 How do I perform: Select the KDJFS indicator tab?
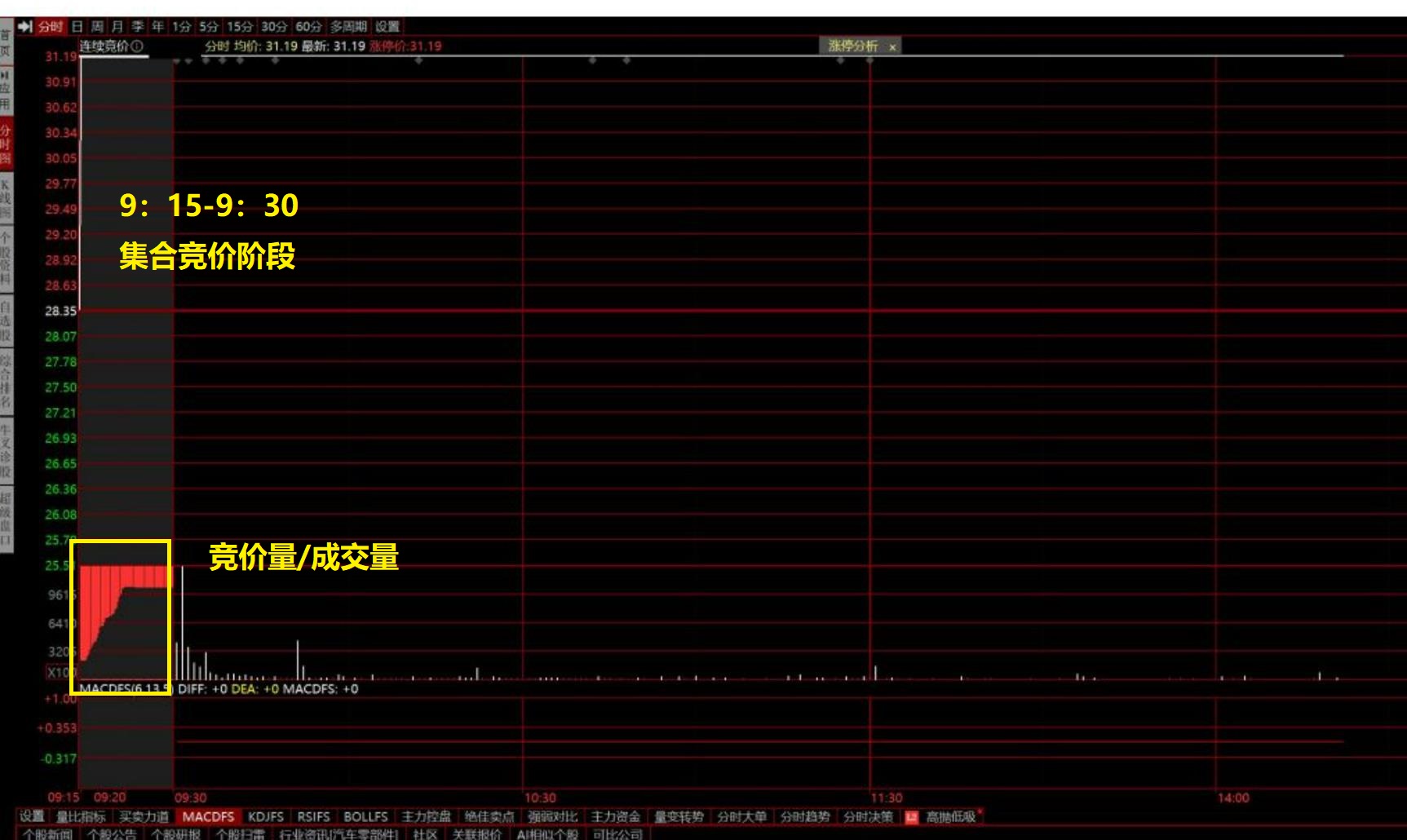(x=266, y=816)
